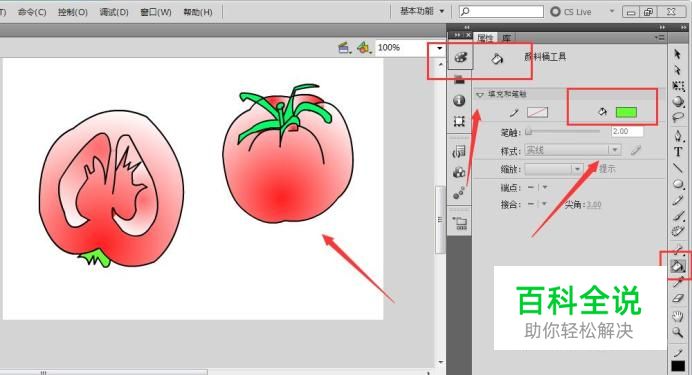Select the Selection arrow tool
This screenshot has height=375, width=692.
point(677,54)
